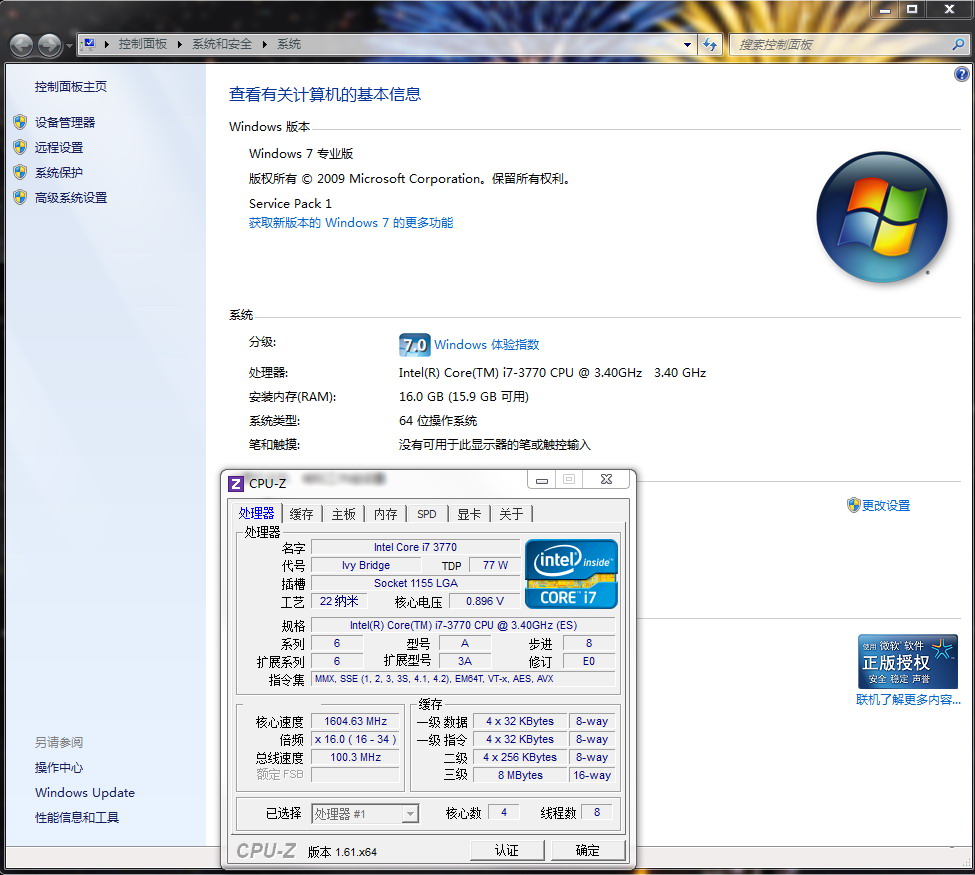Screen dimensions: 975x875
Task: Open 联机了解更多内容 link
Action: [908, 700]
